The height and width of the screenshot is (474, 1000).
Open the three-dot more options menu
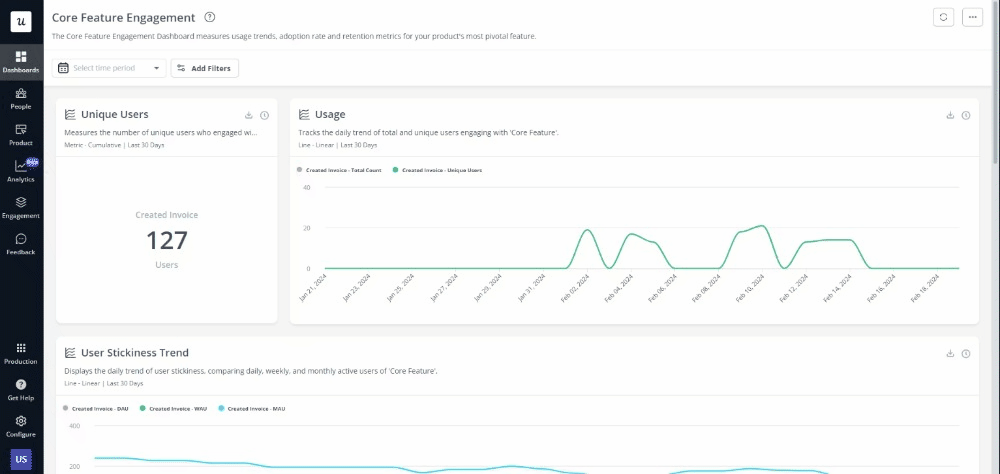point(972,17)
